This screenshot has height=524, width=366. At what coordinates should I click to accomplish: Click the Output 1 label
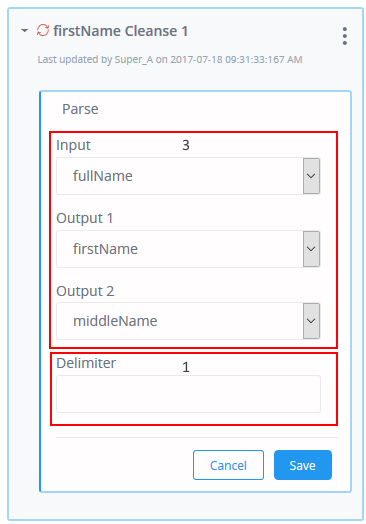[x=85, y=218]
